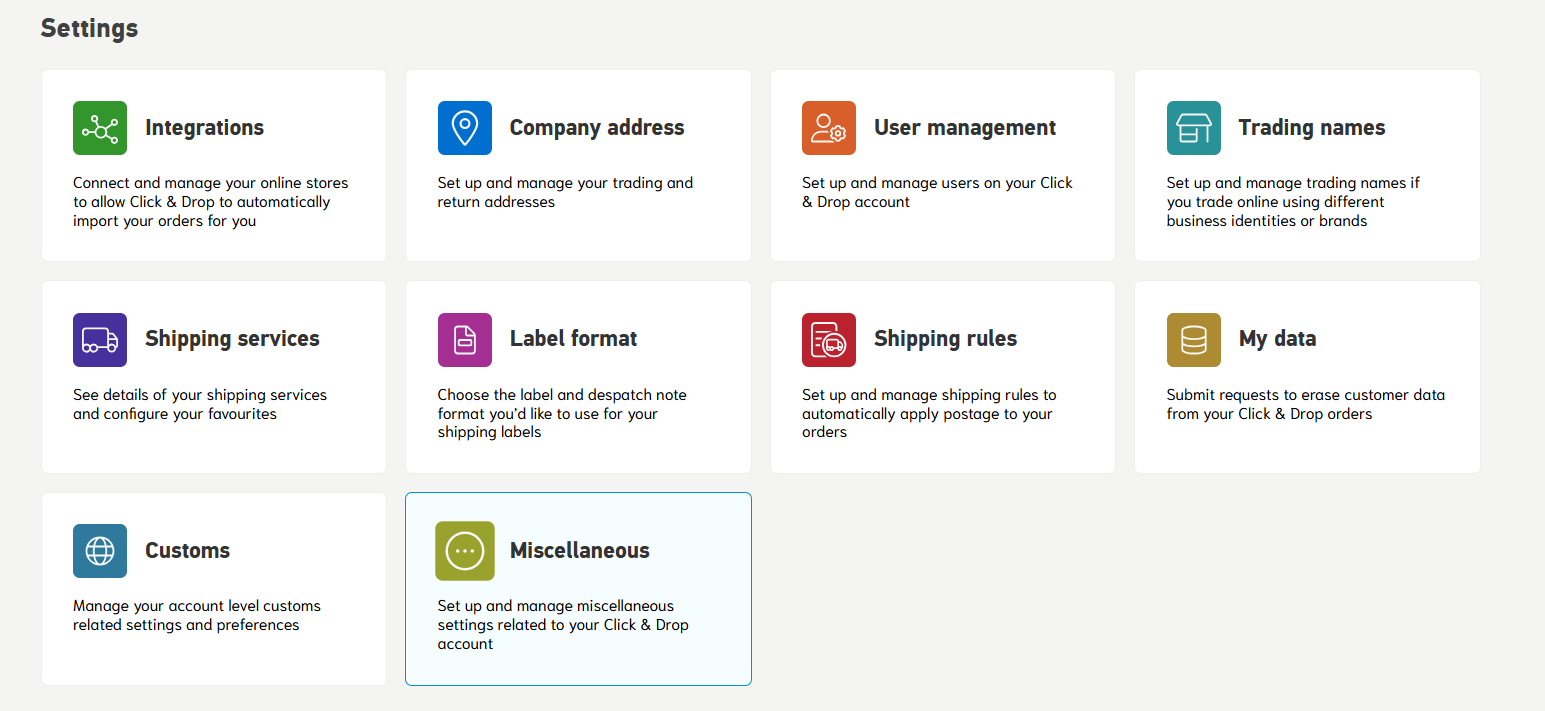
Task: Open Label format heading
Action: [x=573, y=339]
